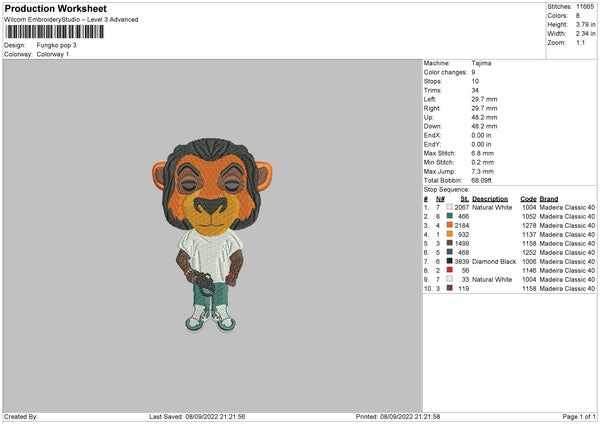Click the 'Stop Sequence:' heading
The height and width of the screenshot is (424, 600).
click(446, 190)
